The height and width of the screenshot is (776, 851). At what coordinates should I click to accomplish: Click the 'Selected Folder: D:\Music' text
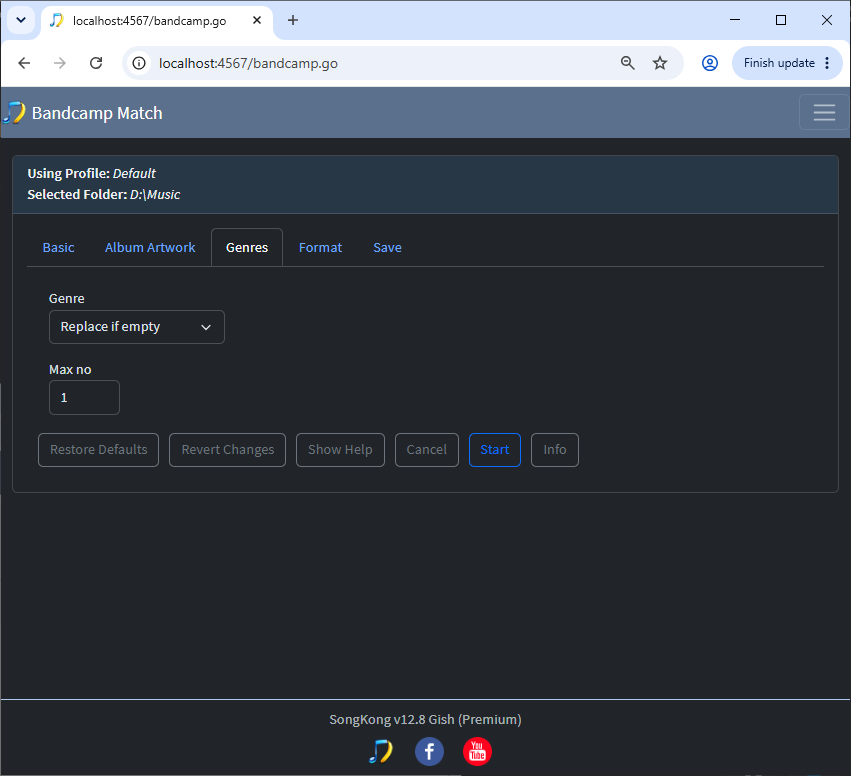coord(104,194)
